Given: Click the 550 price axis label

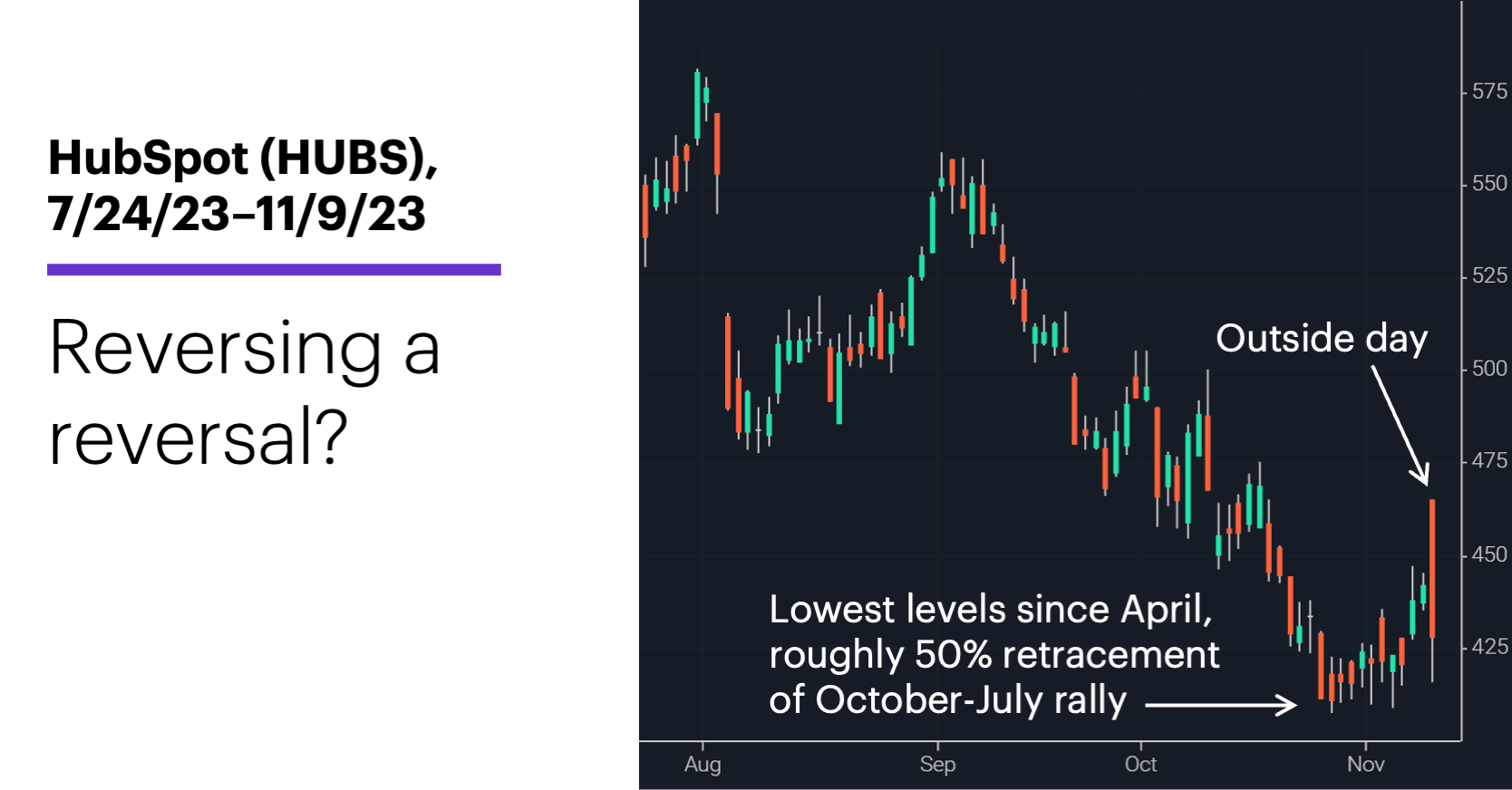Looking at the screenshot, I should coord(1489,184).
